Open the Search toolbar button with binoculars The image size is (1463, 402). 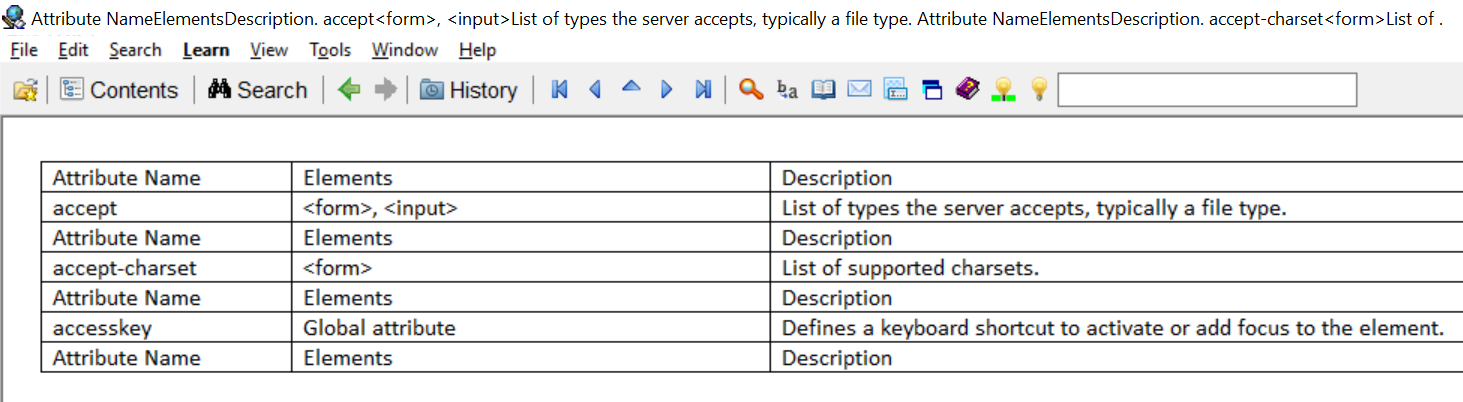click(258, 90)
